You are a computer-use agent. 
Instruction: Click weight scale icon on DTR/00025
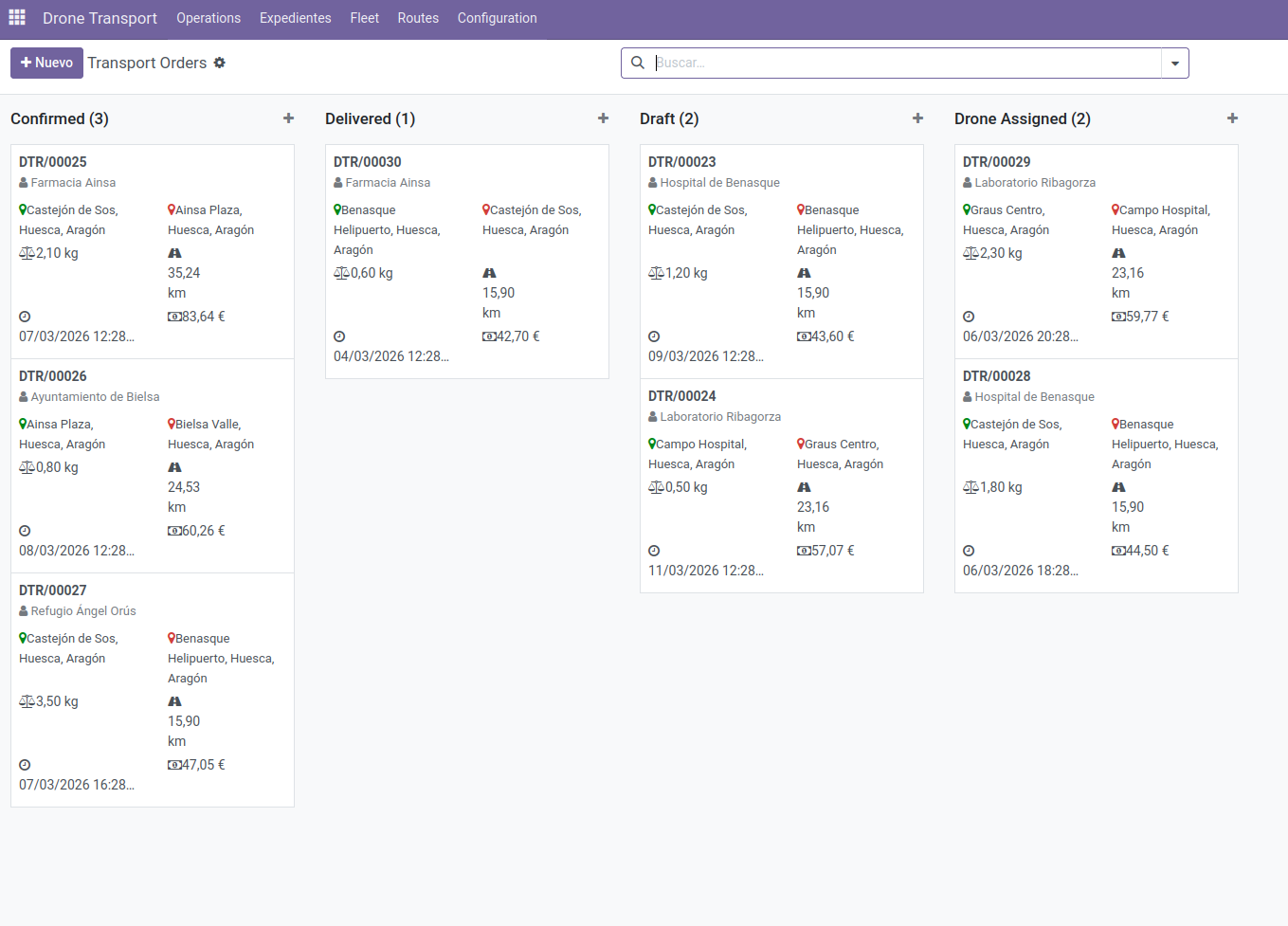[x=25, y=252]
